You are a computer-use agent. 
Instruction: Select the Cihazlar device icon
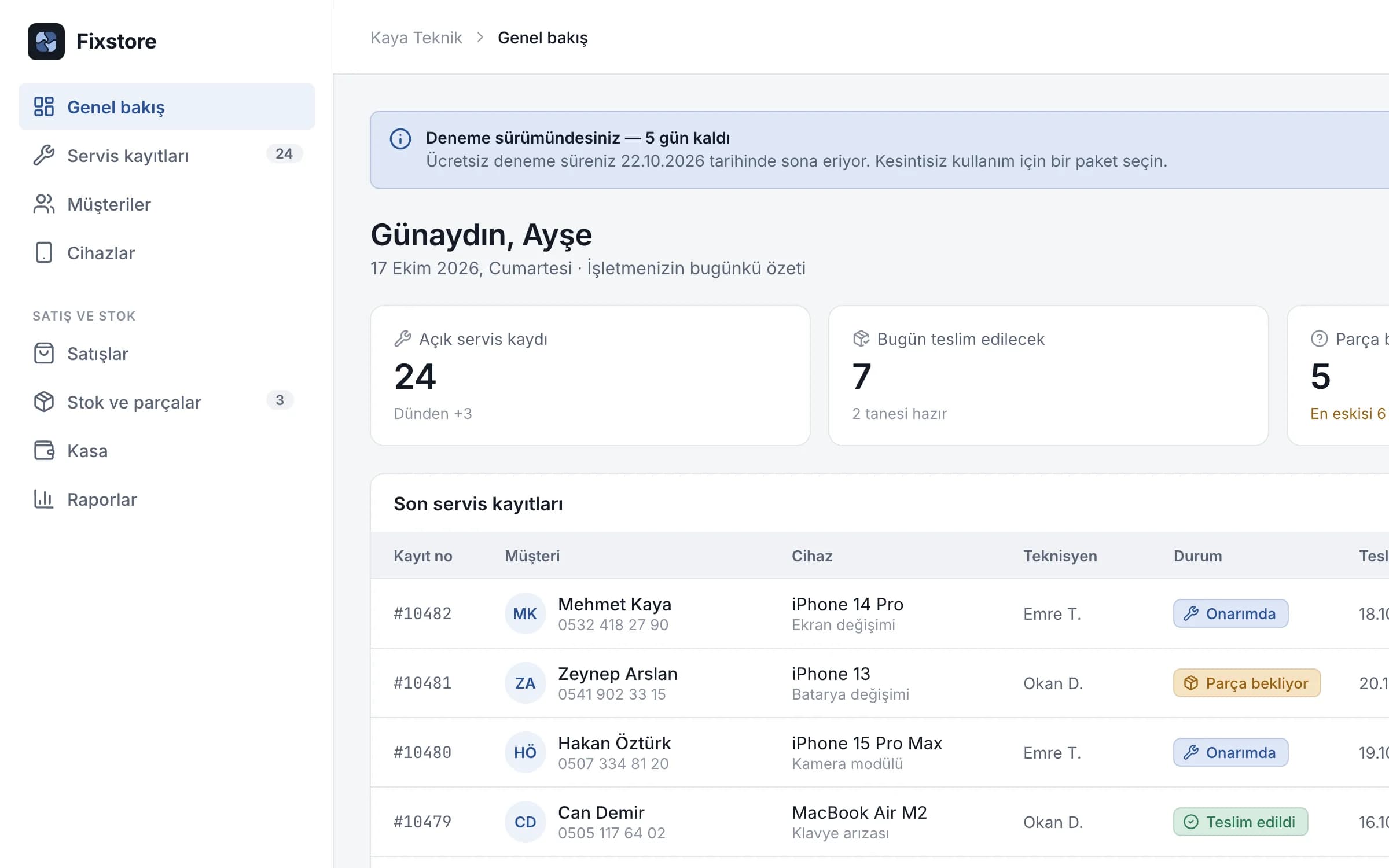44,253
